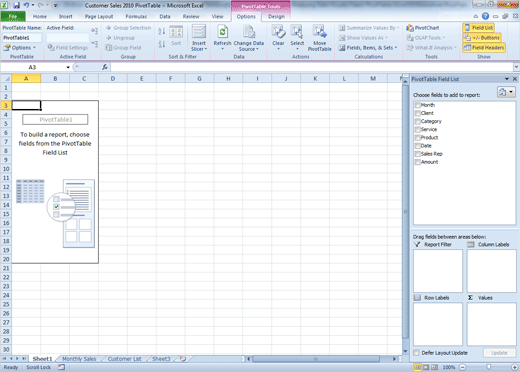The width and height of the screenshot is (520, 372).
Task: Click the insert new worksheet tab icon
Action: click(182, 359)
